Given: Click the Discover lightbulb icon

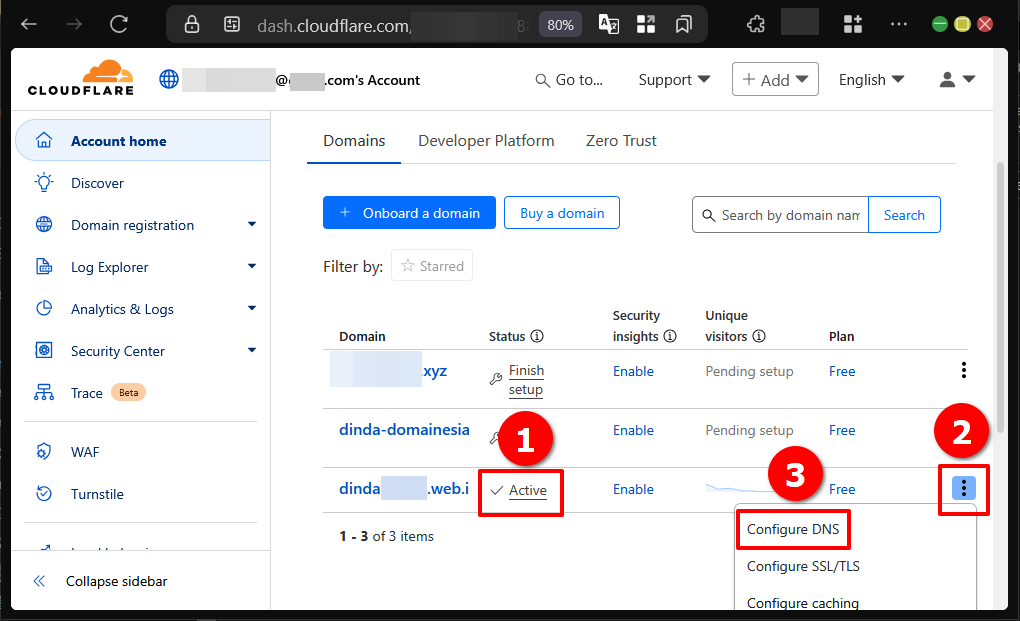Looking at the screenshot, I should tap(44, 183).
